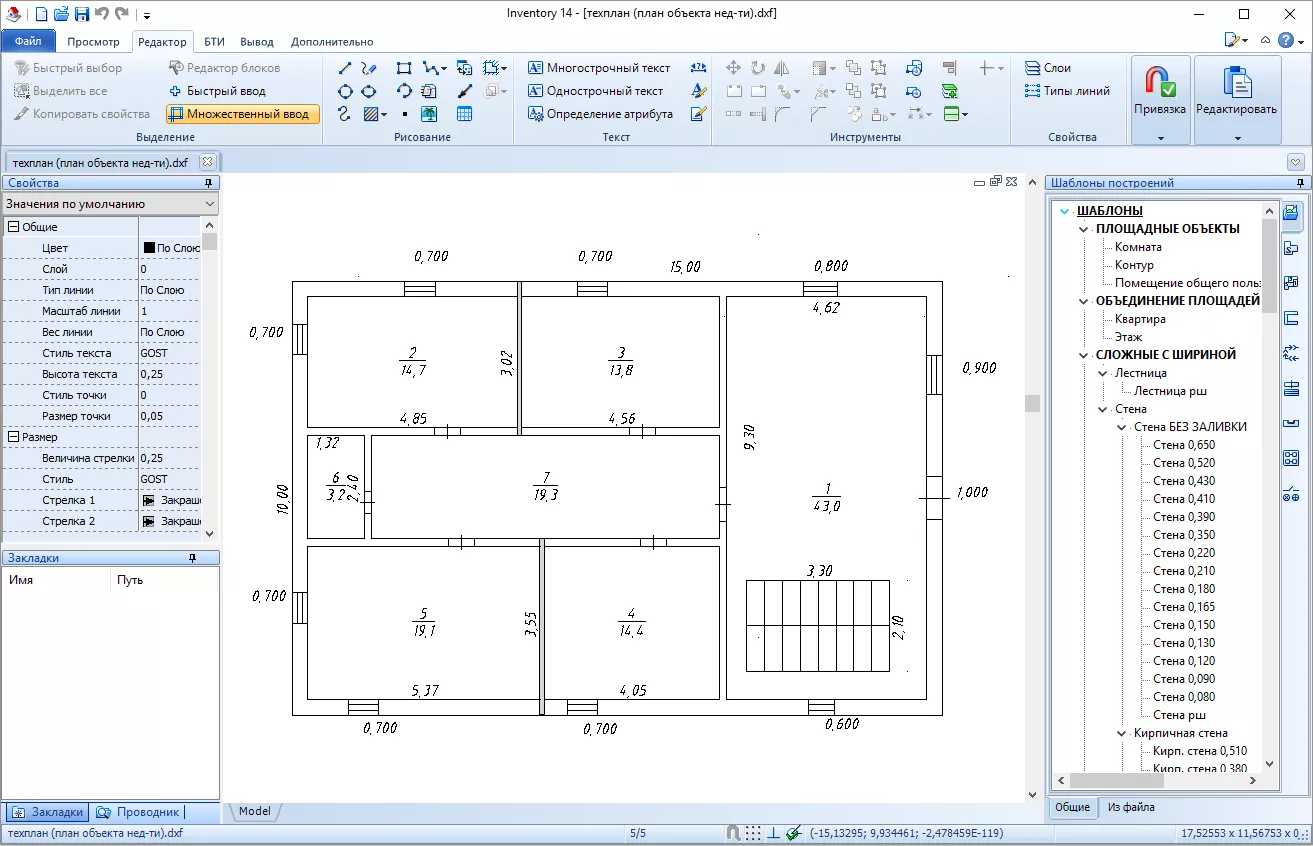Collapse the Общие properties section
The width and height of the screenshot is (1313, 846).
(13, 227)
